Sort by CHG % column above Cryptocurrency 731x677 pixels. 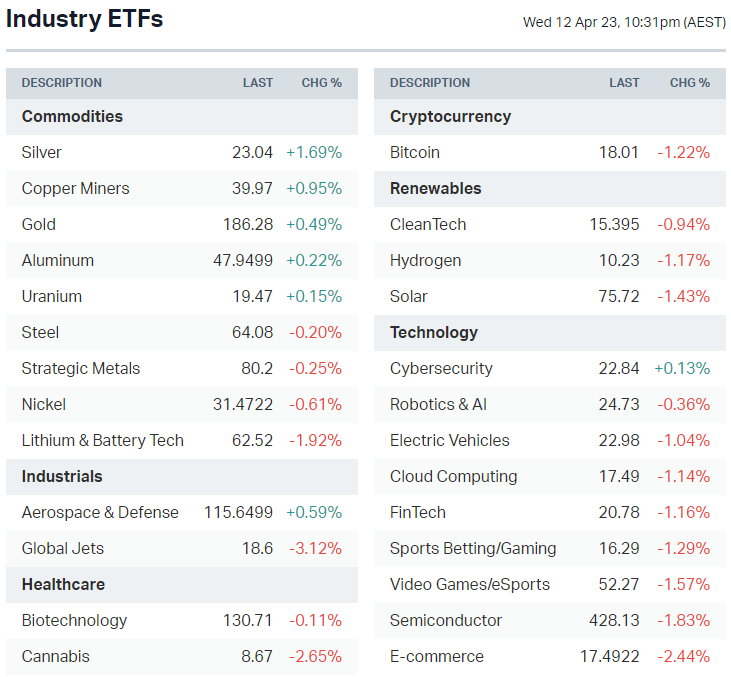[x=690, y=83]
